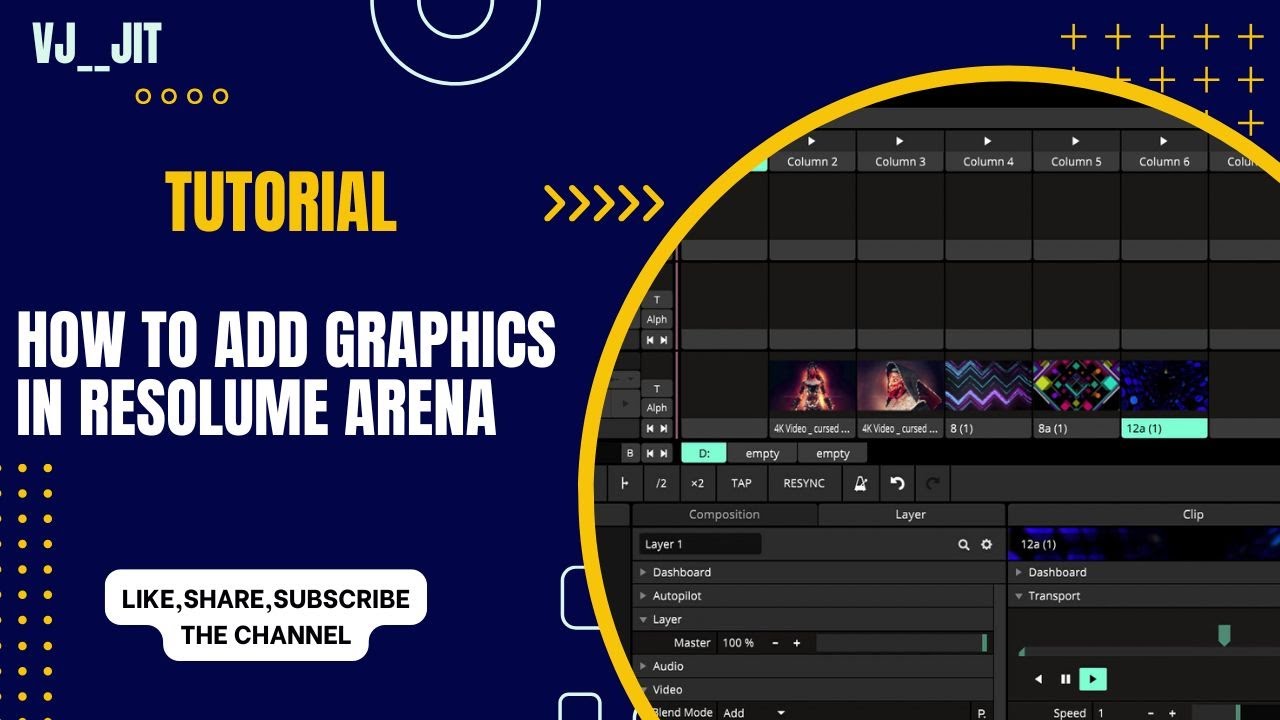Click the Layer 1 name field
This screenshot has height=720, width=1280.
point(700,544)
